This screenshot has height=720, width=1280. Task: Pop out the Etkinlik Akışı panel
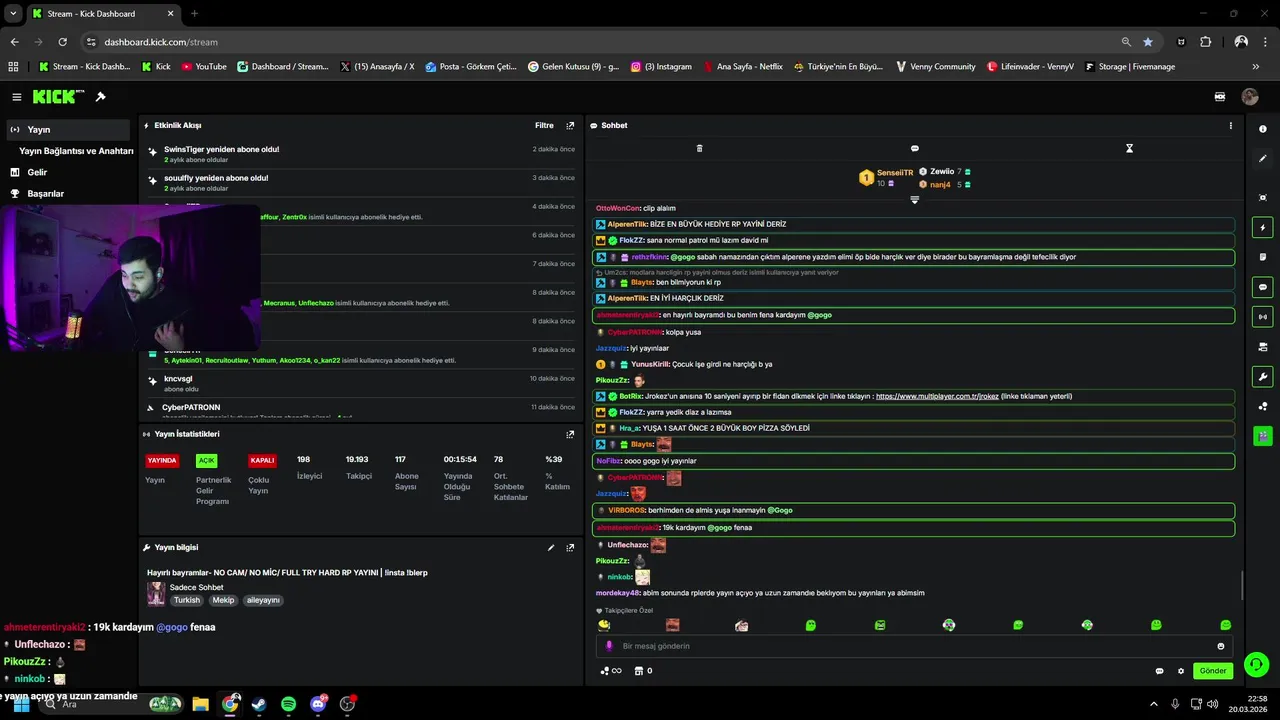point(570,126)
